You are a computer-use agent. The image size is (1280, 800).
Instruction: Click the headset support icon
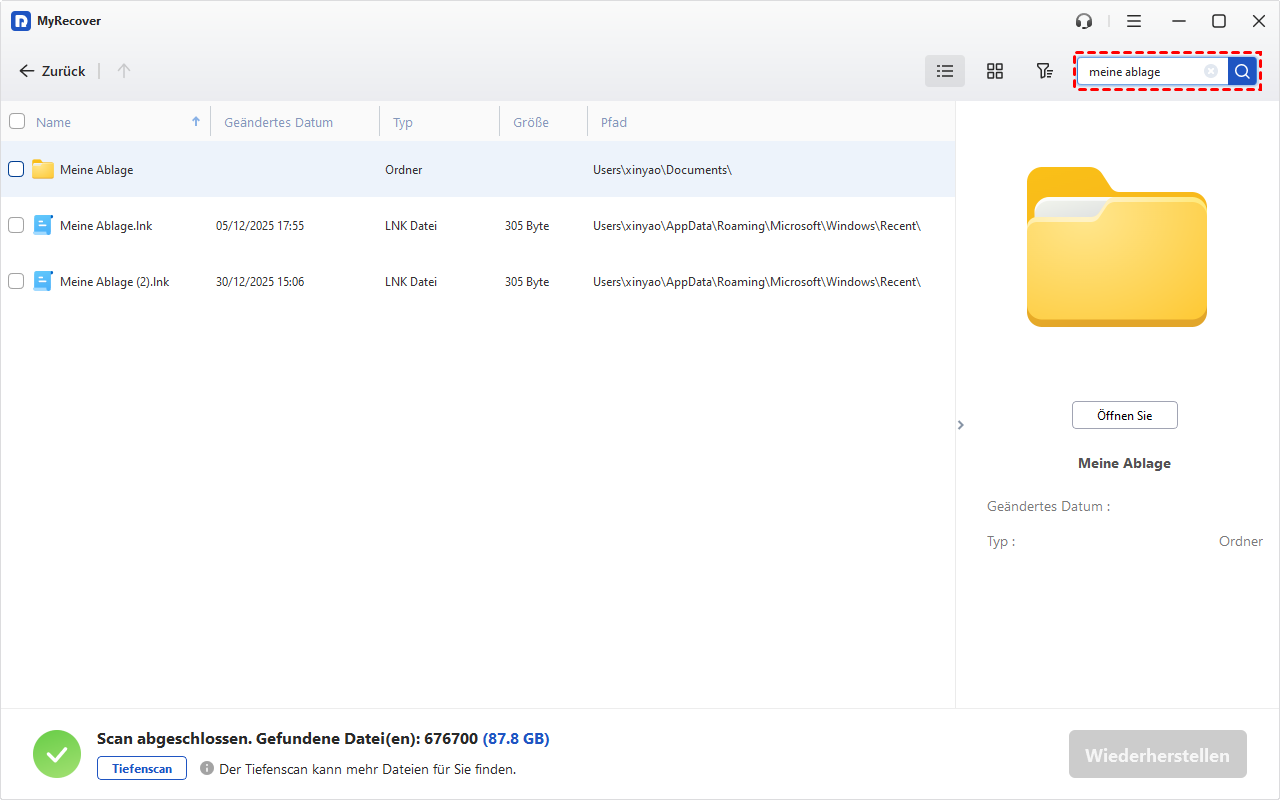tap(1084, 21)
